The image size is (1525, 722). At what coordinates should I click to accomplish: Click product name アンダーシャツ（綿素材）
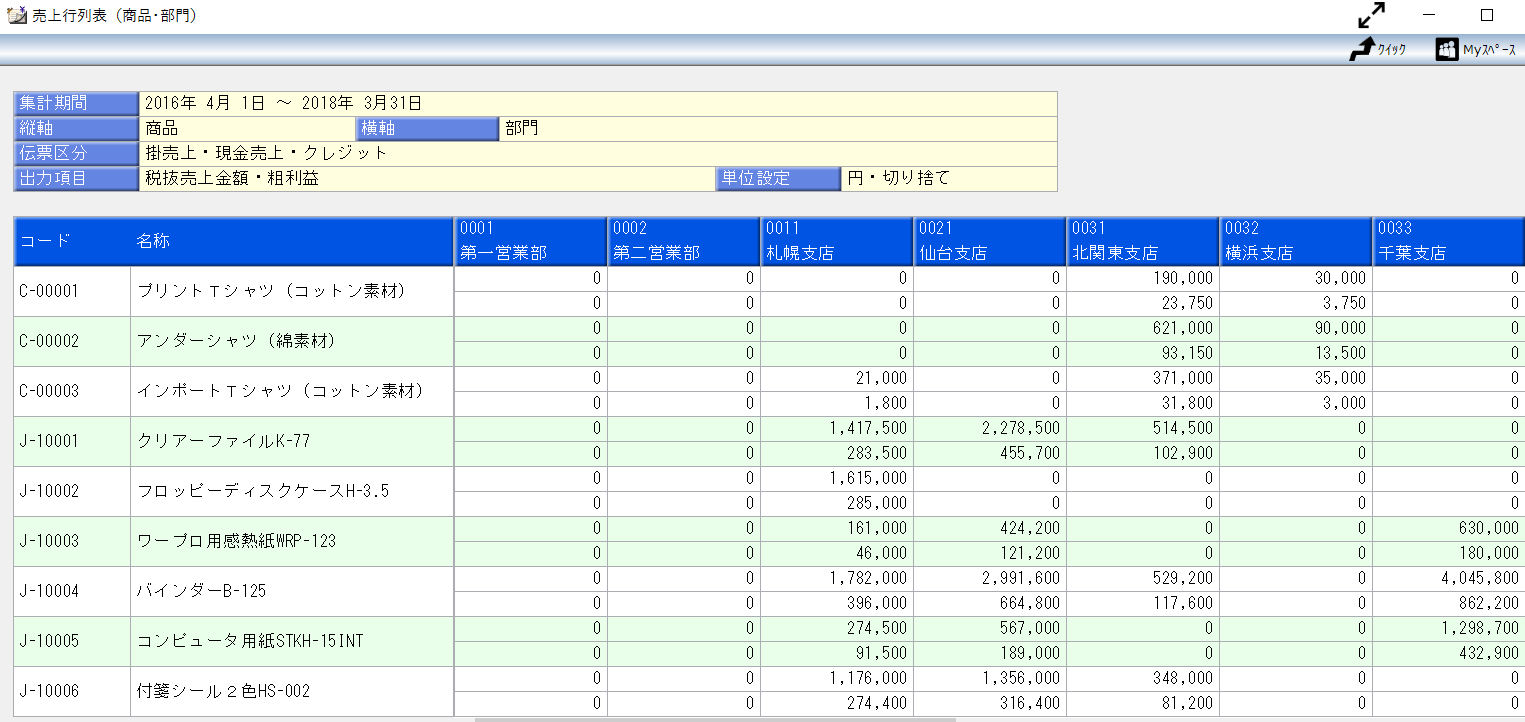pos(236,341)
